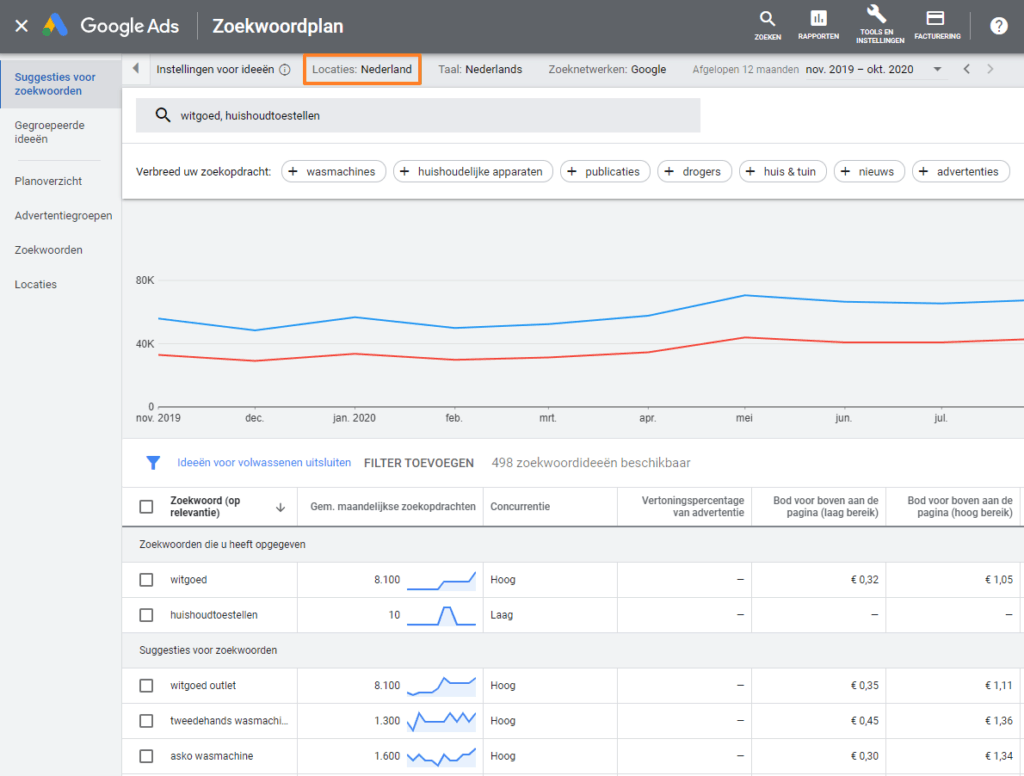
Task: Check the witgoed outlet checkbox
Action: tap(146, 686)
